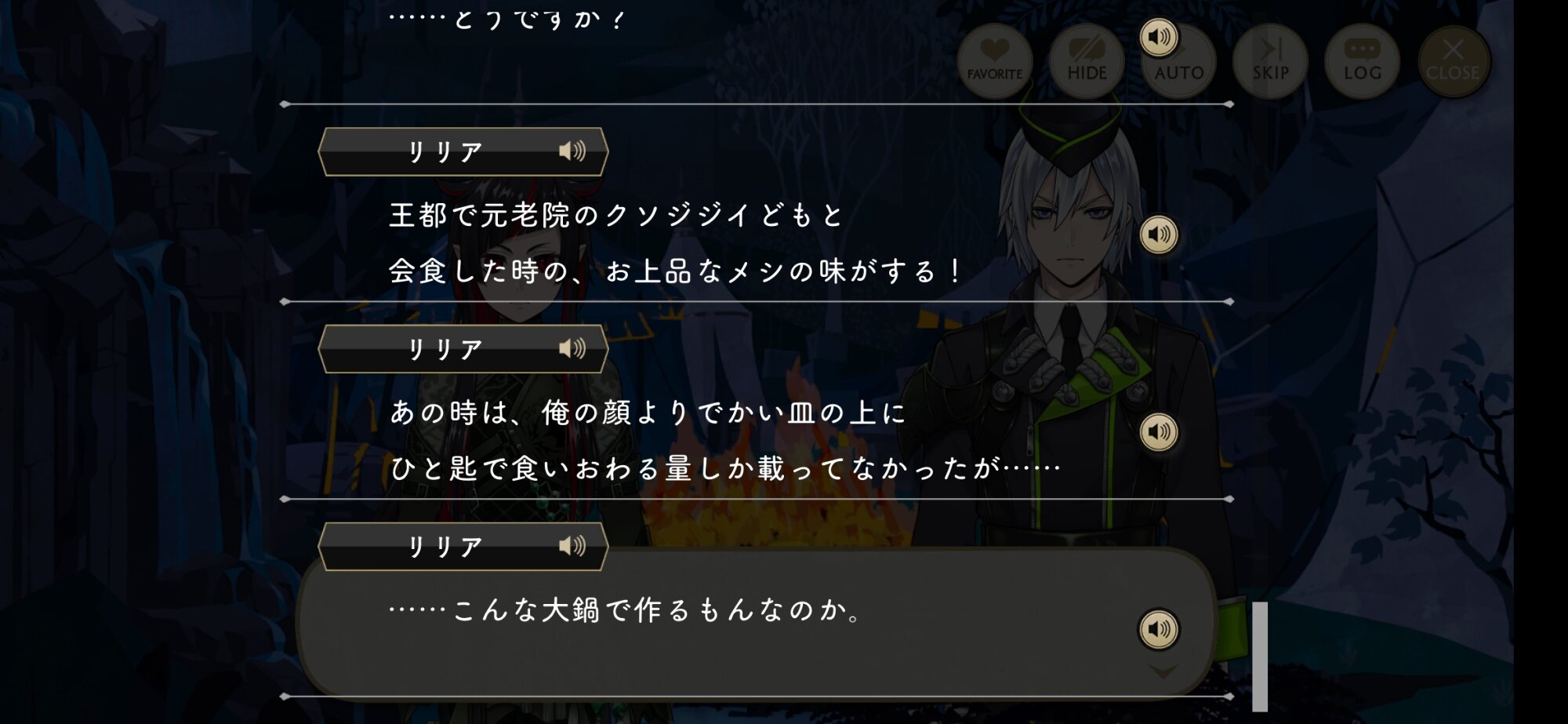1568x724 pixels.
Task: Select the dialogue text 会食した時の
Action: tap(478, 271)
